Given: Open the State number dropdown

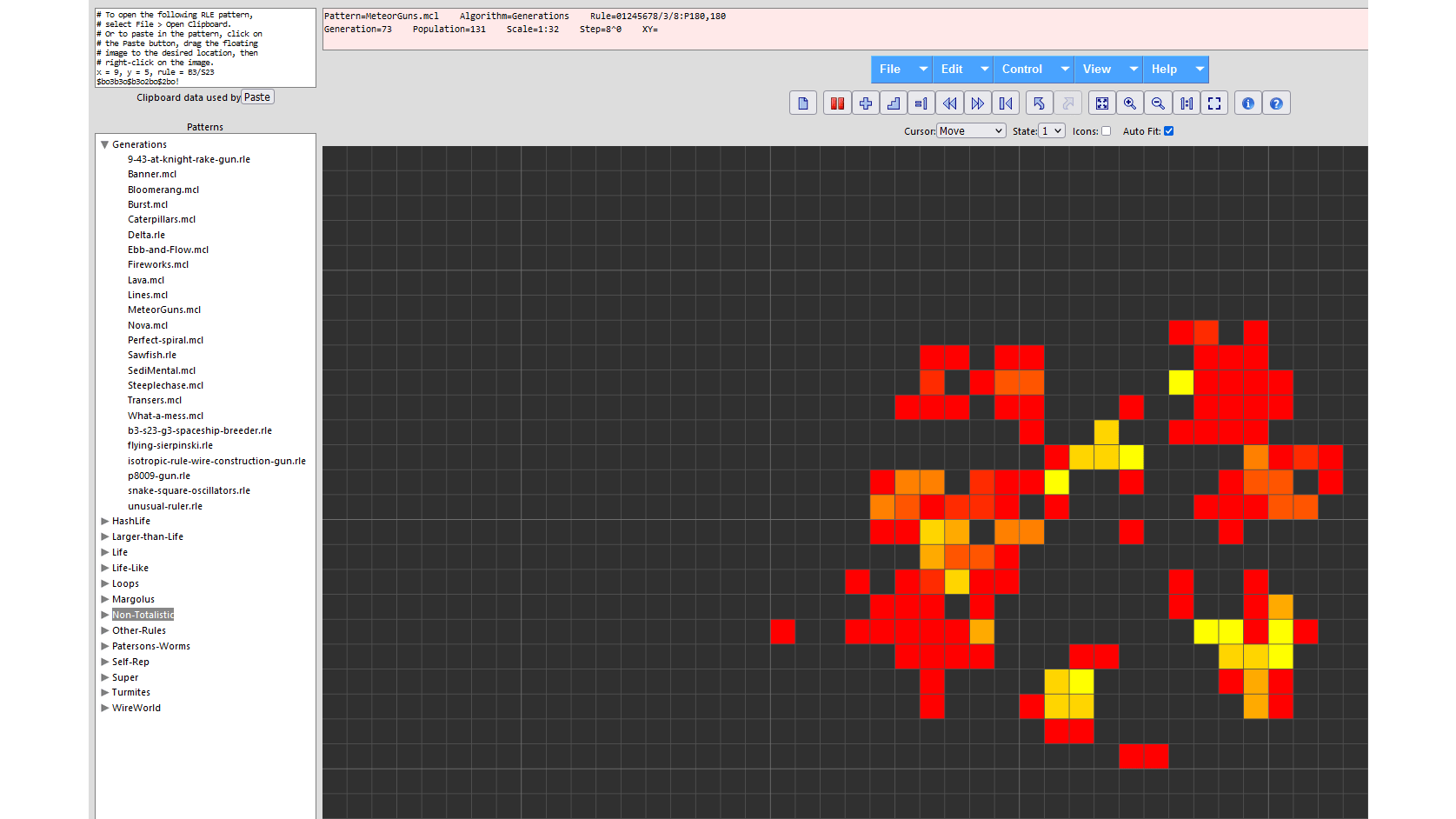Looking at the screenshot, I should pos(1052,131).
